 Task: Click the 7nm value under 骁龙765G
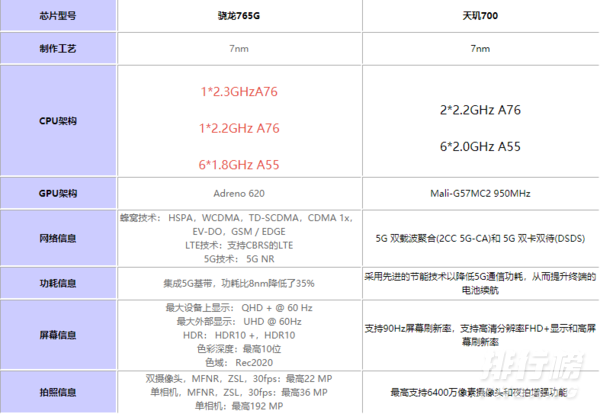pyautogui.click(x=239, y=49)
